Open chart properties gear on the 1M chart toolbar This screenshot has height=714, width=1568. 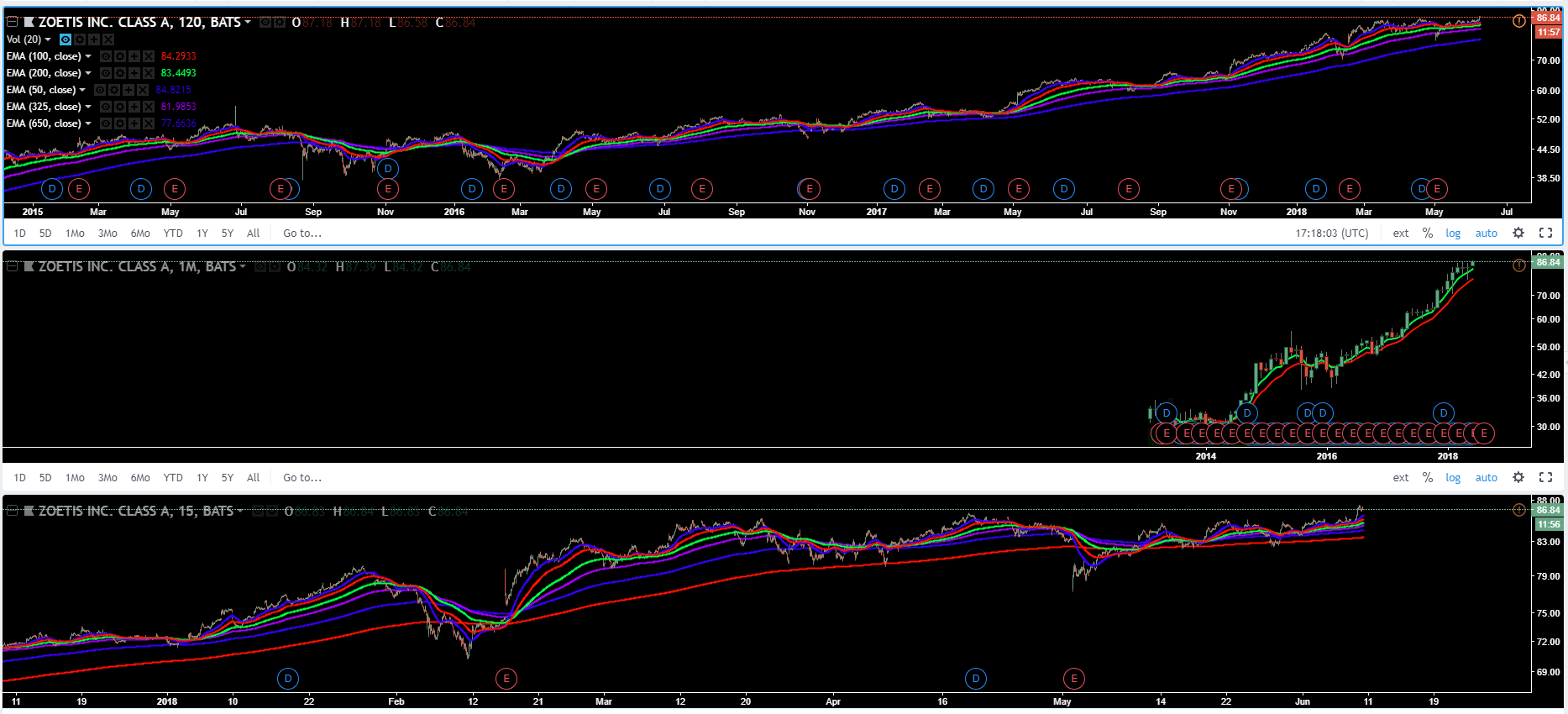(1518, 477)
